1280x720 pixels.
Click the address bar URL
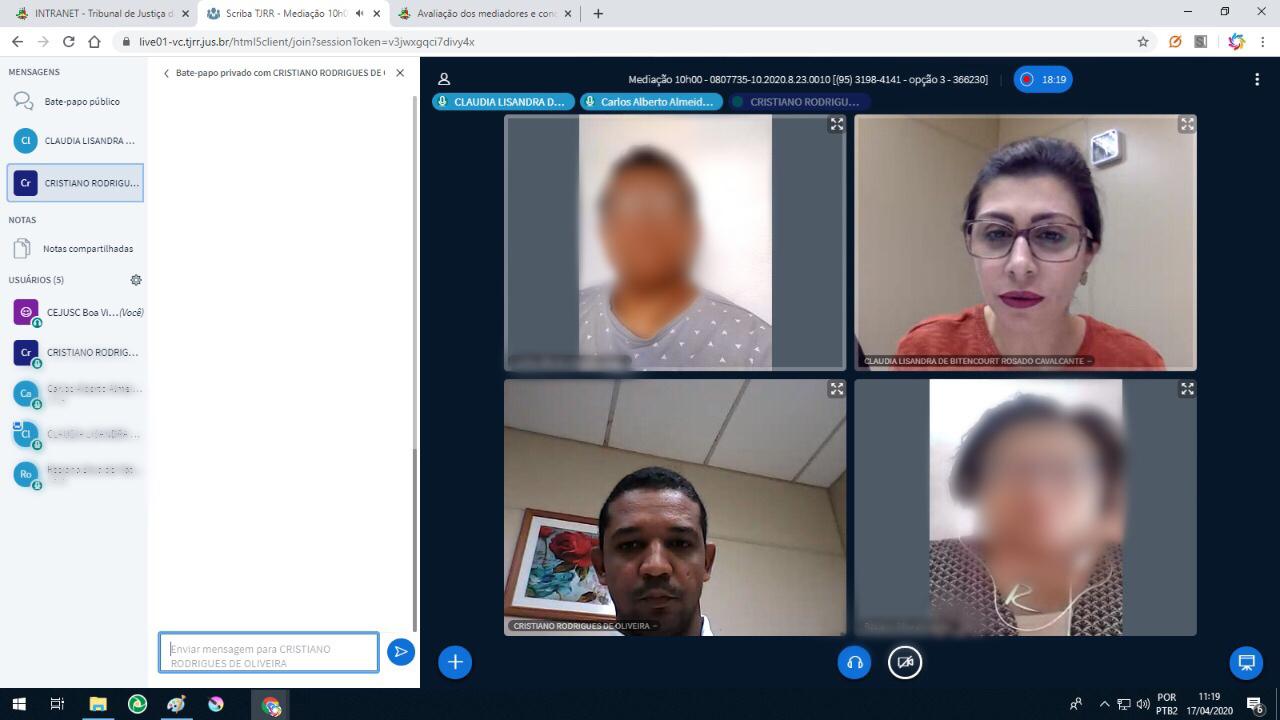(x=307, y=42)
